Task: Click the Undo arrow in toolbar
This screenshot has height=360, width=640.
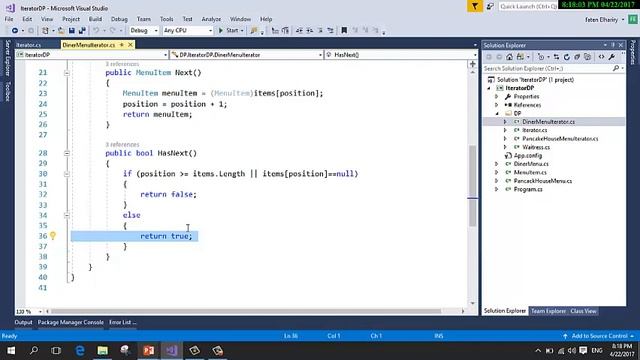Action: (96, 31)
